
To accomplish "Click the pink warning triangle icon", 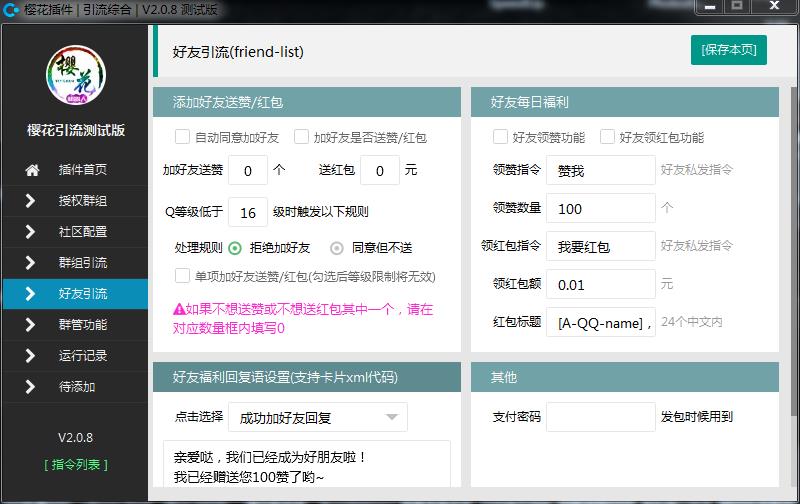I will (179, 309).
